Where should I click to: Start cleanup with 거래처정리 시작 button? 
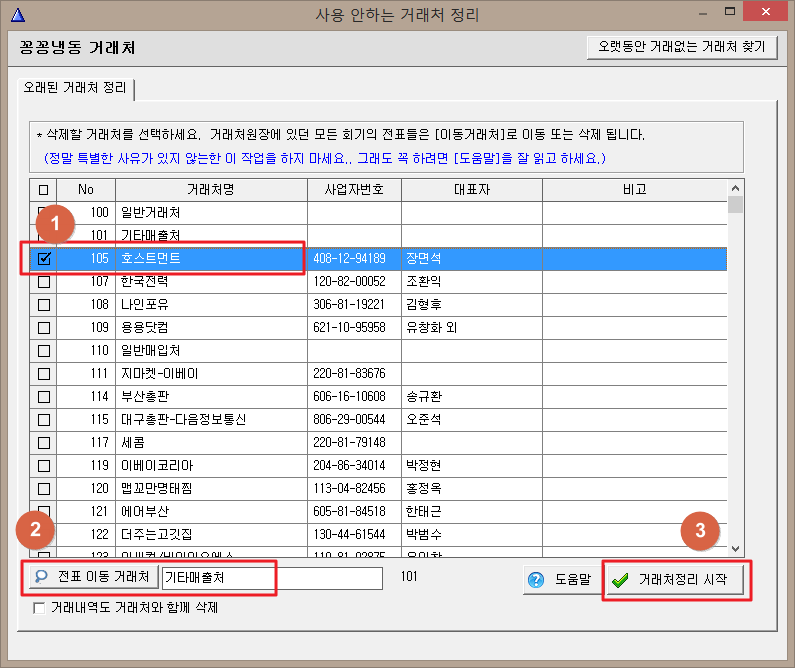pyautogui.click(x=674, y=580)
